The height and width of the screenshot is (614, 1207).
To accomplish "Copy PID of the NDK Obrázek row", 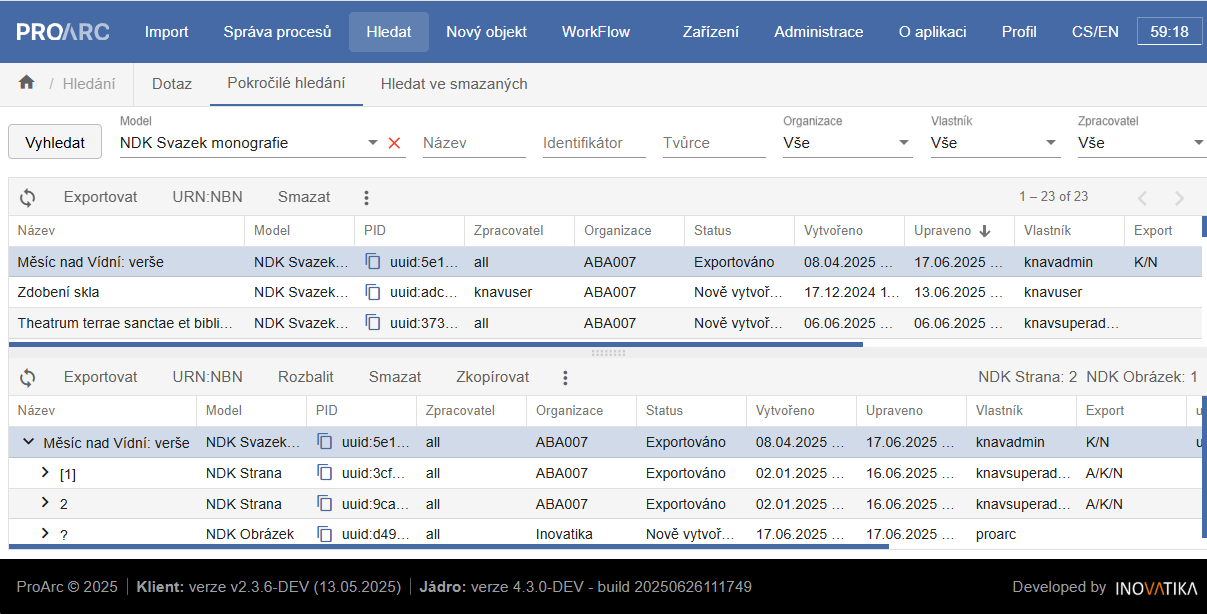I will point(325,534).
